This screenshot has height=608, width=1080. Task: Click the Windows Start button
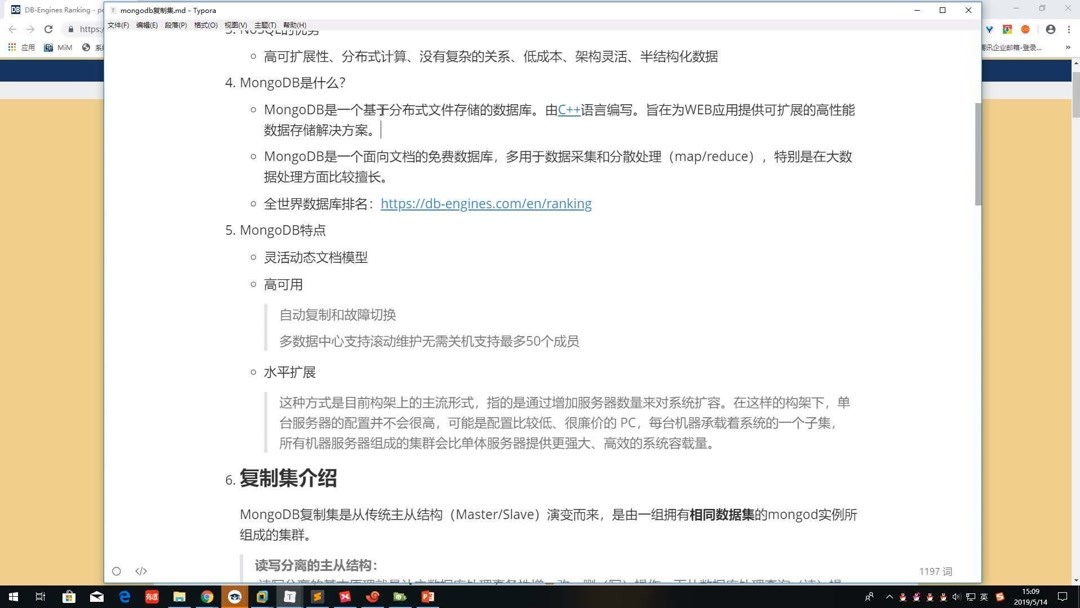pos(12,596)
